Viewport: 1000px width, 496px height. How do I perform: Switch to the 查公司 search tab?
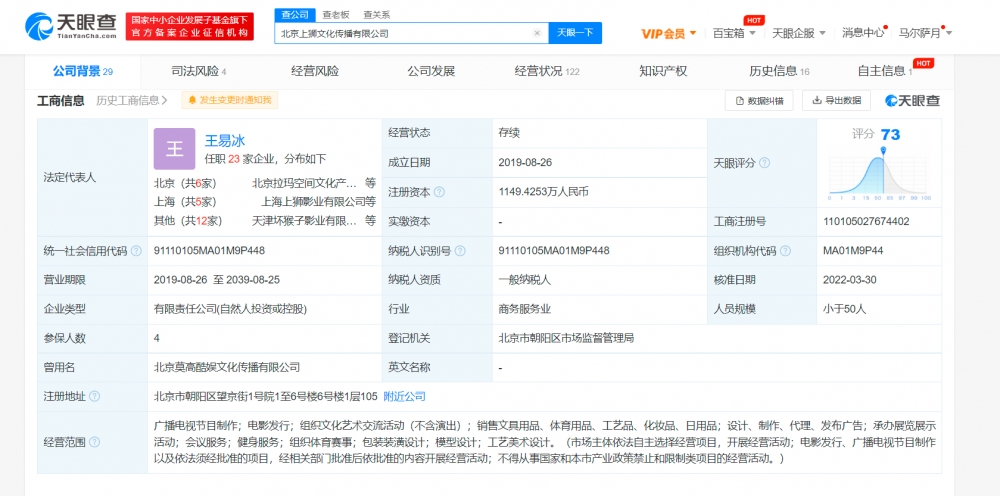pyautogui.click(x=296, y=15)
